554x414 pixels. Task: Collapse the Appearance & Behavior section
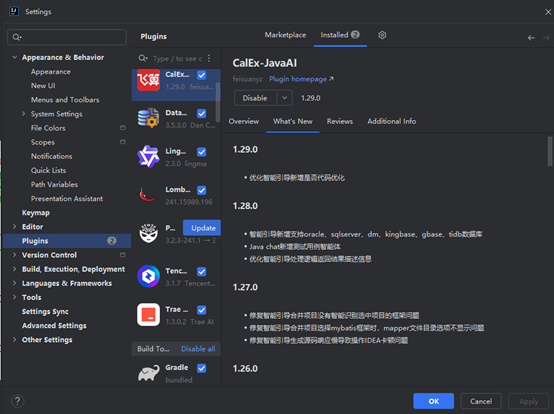coord(14,57)
